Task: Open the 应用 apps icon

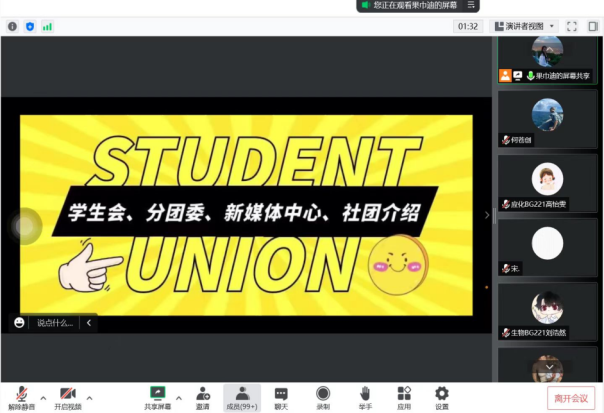Action: click(x=404, y=393)
